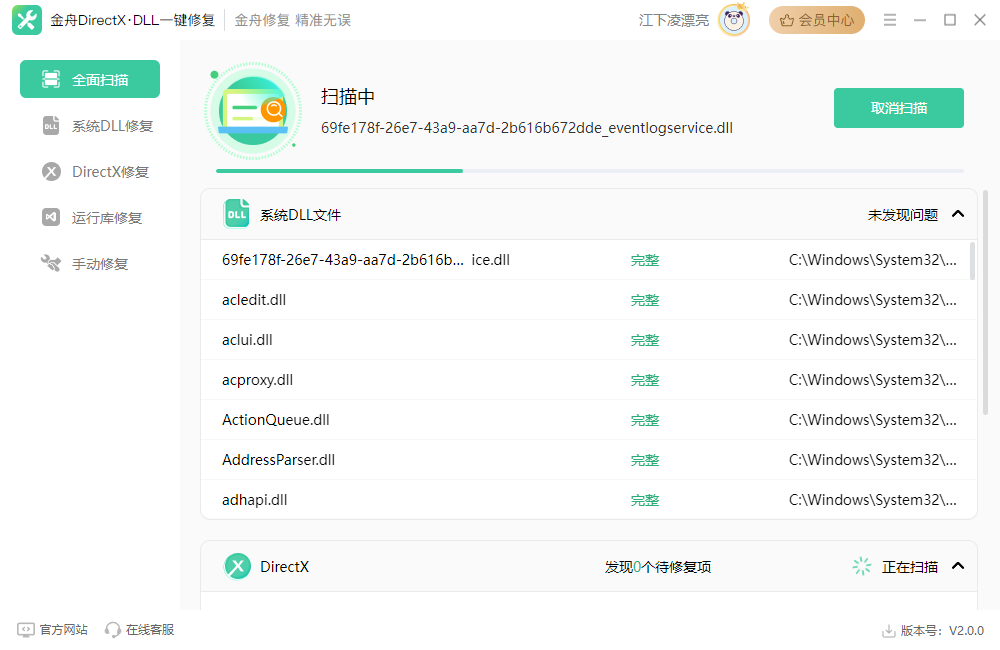Click the spinning 正在扫描 scan indicator
This screenshot has height=650, width=1000.
point(861,566)
